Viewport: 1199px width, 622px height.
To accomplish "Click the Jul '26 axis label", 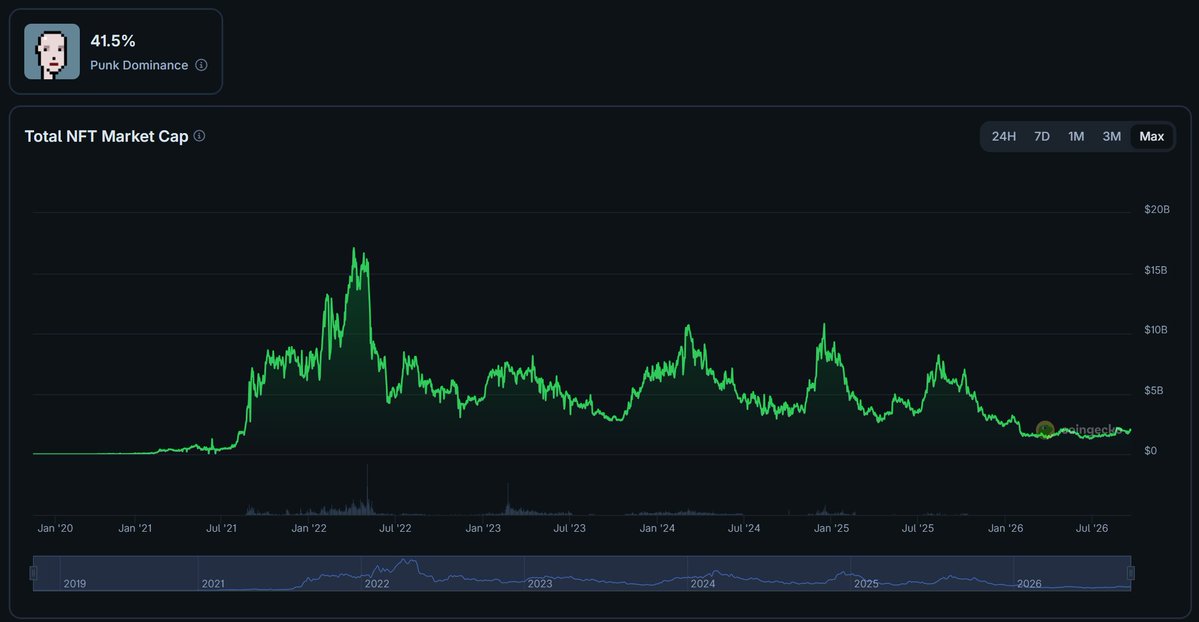I will click(1091, 528).
